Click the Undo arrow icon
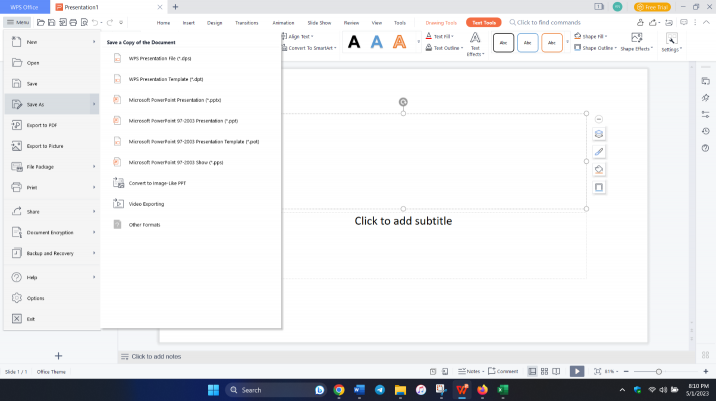The height and width of the screenshot is (401, 716). click(95, 22)
